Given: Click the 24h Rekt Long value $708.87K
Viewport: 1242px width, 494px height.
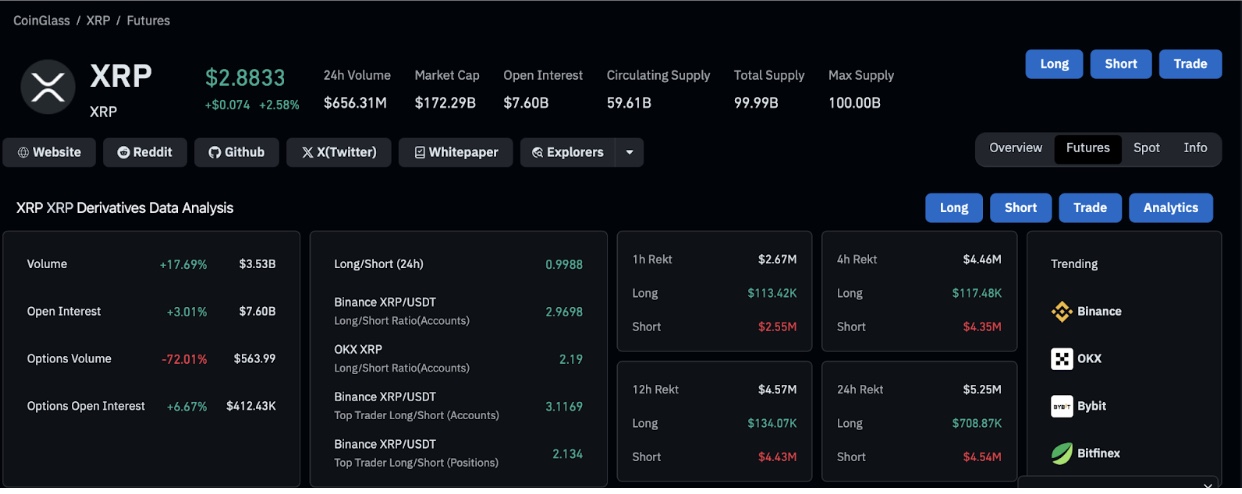Looking at the screenshot, I should [x=976, y=423].
